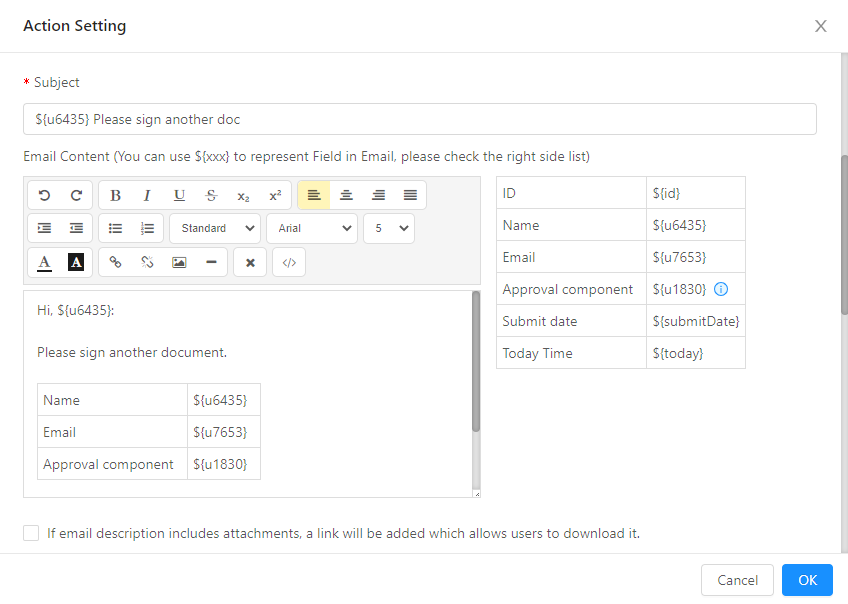This screenshot has height=604, width=848.
Task: Insert numbered list
Action: pyautogui.click(x=147, y=228)
